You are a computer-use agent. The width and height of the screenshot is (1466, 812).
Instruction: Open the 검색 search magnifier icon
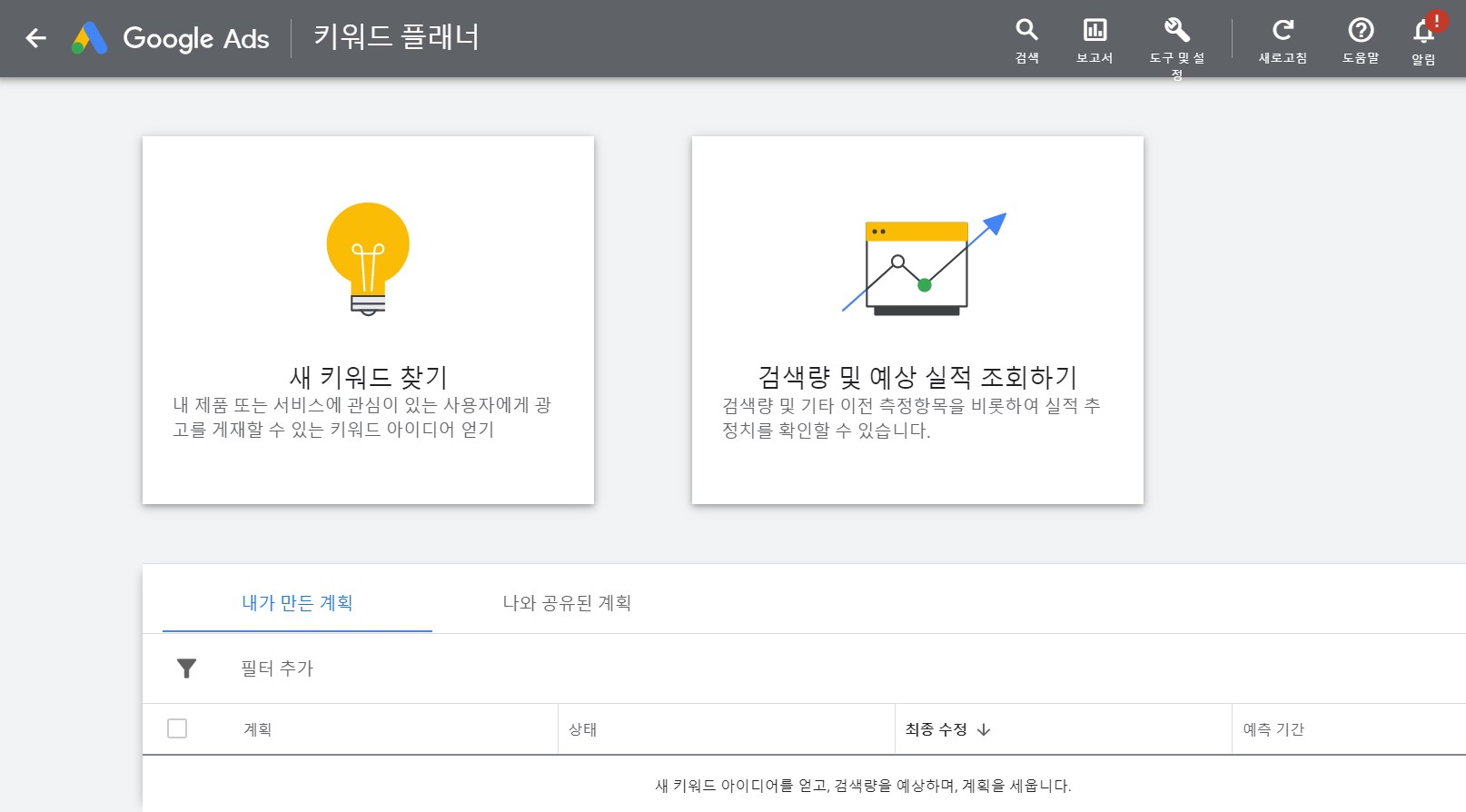[1026, 30]
